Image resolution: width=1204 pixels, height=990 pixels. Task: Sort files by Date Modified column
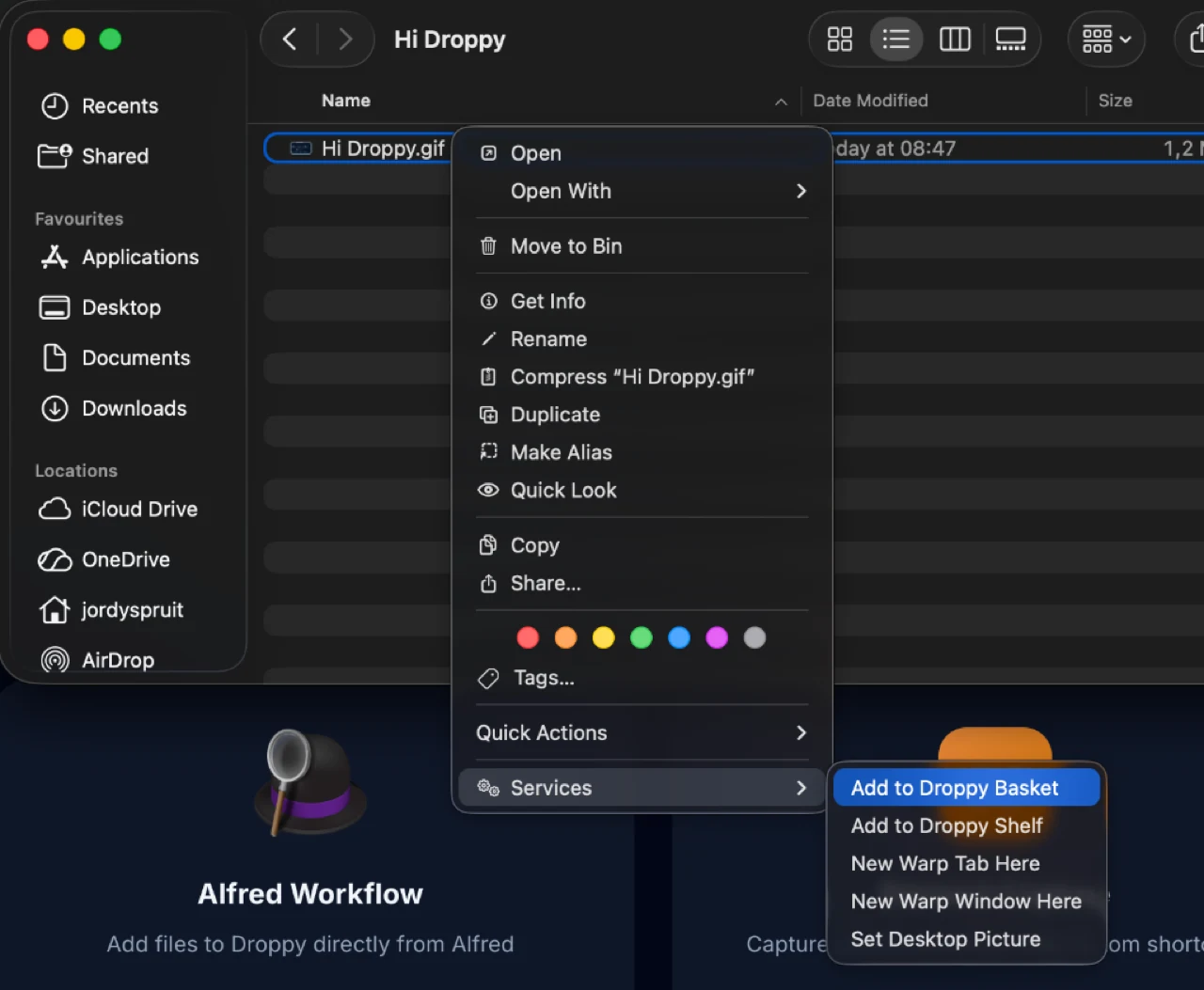coord(870,101)
